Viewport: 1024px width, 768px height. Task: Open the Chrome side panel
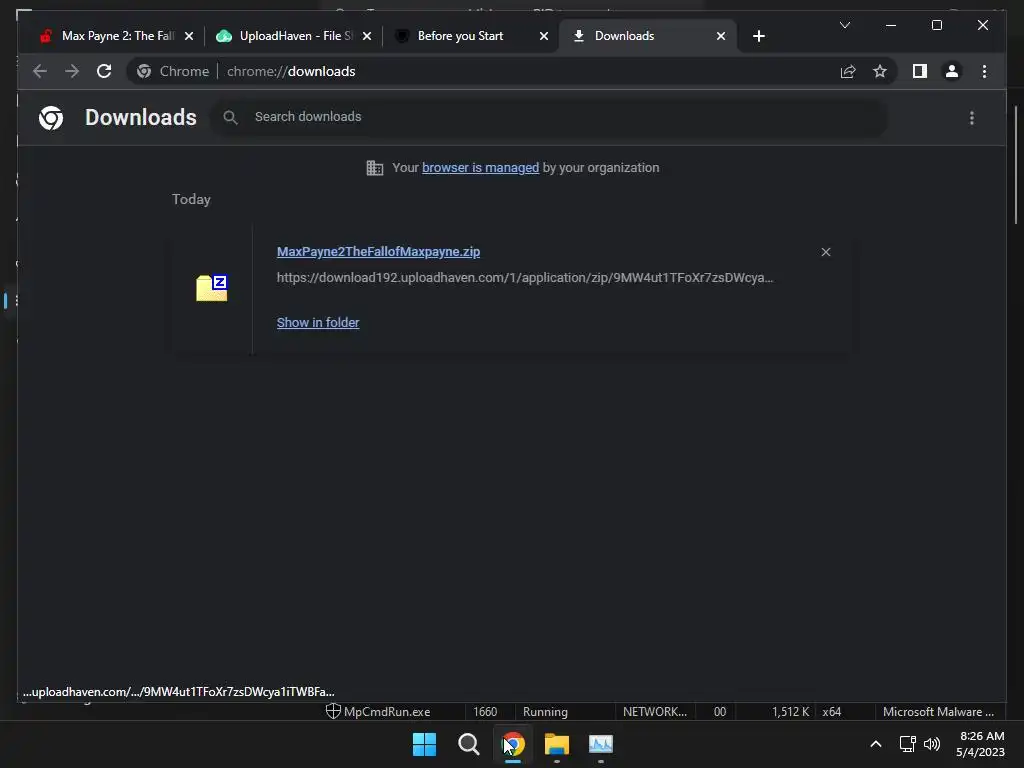(920, 71)
